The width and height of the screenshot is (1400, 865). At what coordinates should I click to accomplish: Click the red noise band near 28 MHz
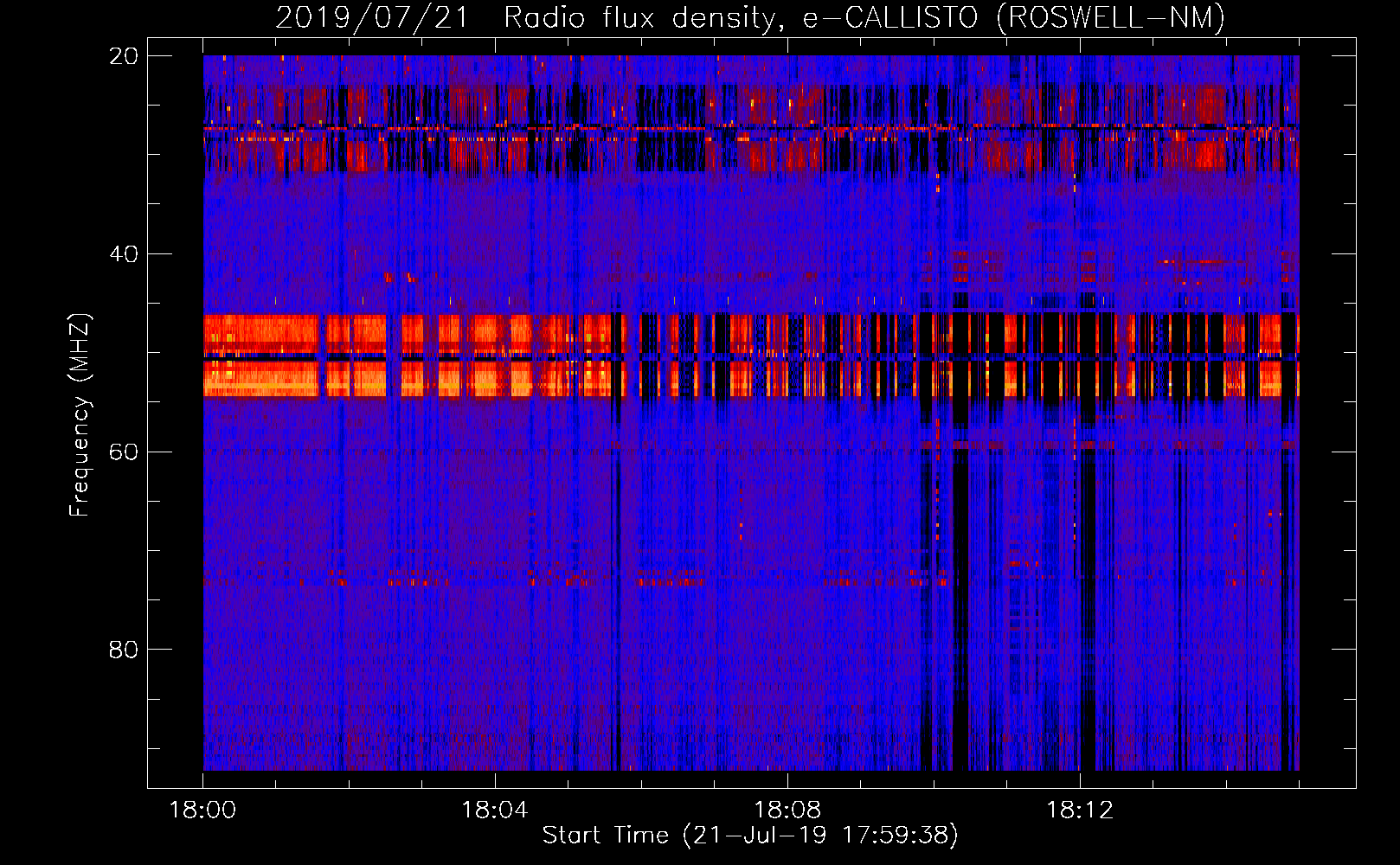[751, 130]
